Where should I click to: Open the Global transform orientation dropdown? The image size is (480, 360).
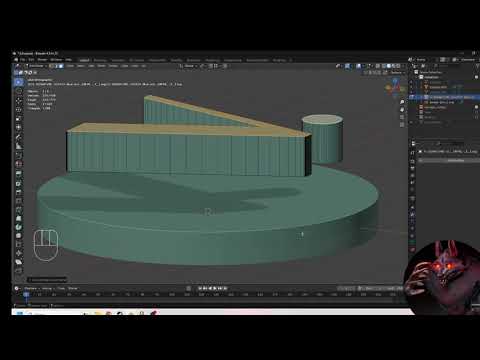click(189, 66)
